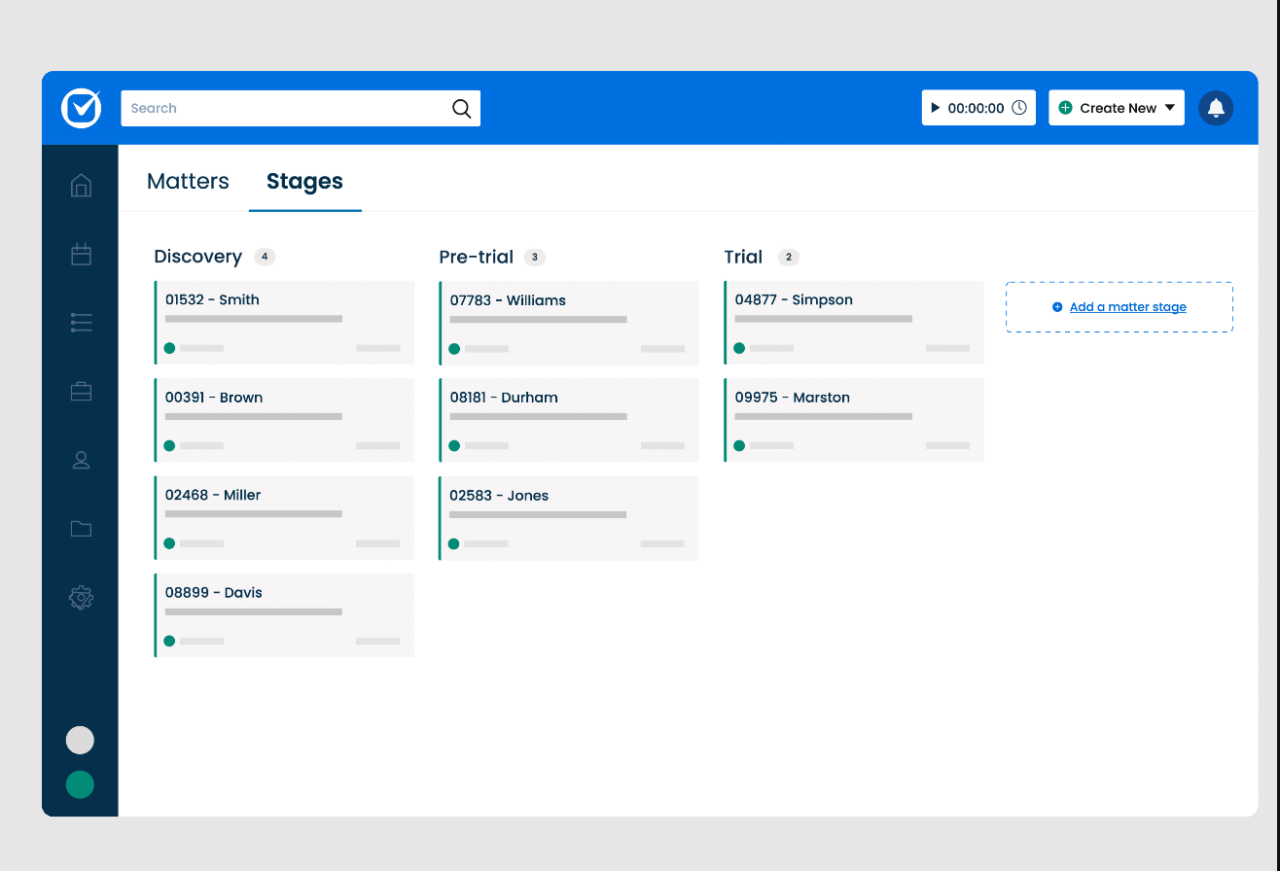Image resolution: width=1280 pixels, height=871 pixels.
Task: Open the 04877 - Simpson matter card
Action: [854, 322]
